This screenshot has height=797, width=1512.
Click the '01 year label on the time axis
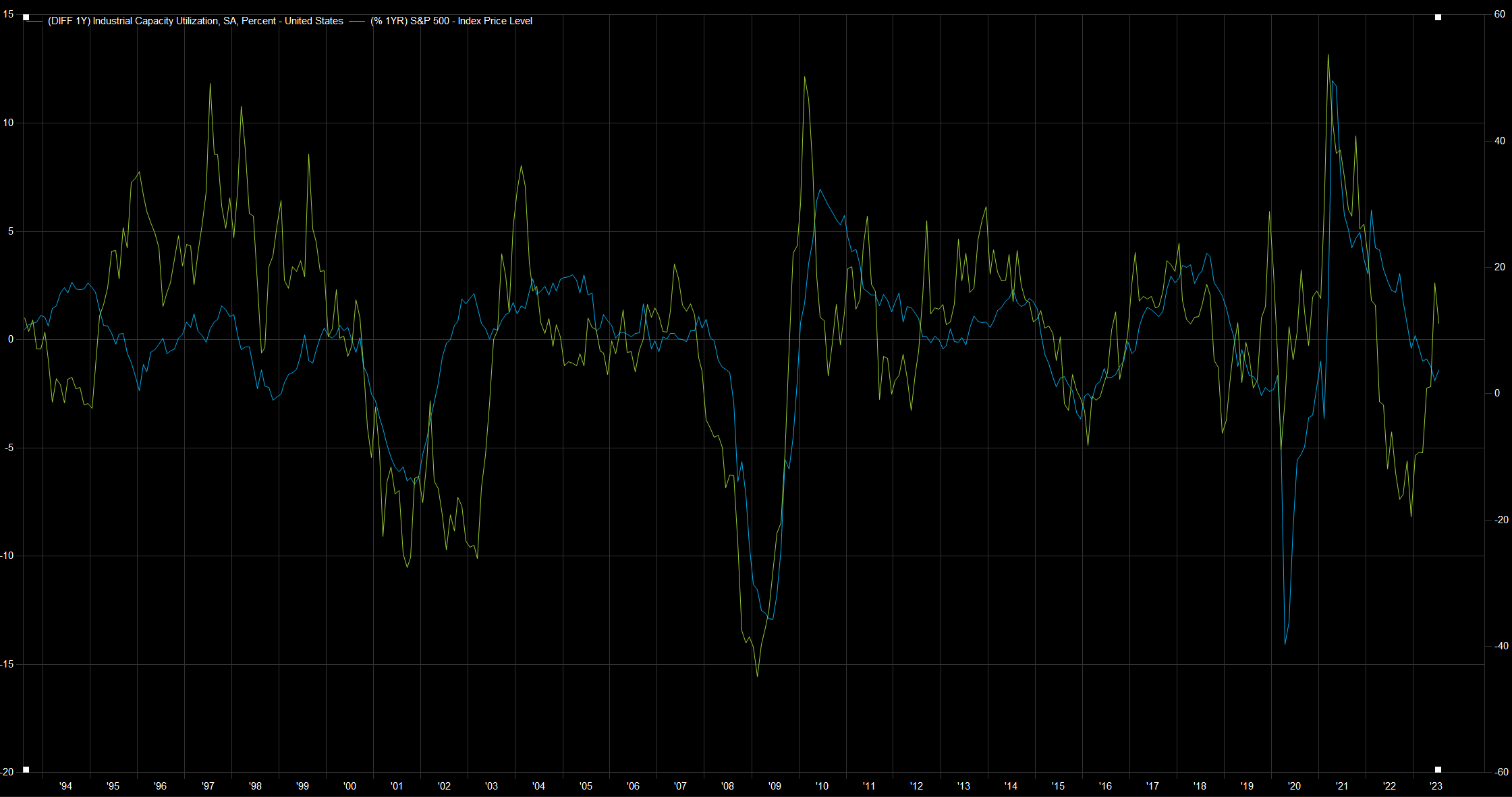click(x=397, y=786)
